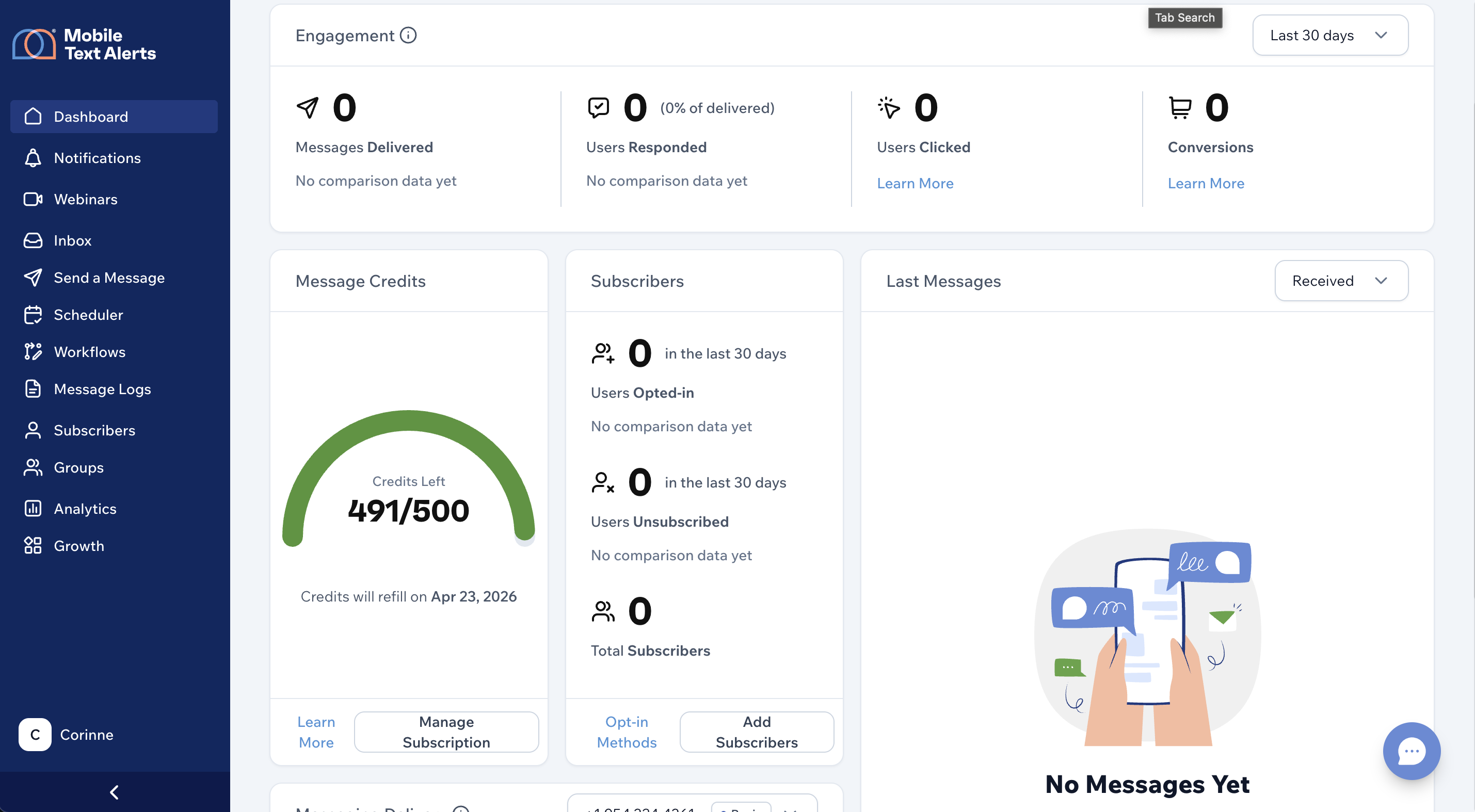This screenshot has width=1475, height=812.
Task: Go to Inbox in the sidebar
Action: [x=73, y=240]
